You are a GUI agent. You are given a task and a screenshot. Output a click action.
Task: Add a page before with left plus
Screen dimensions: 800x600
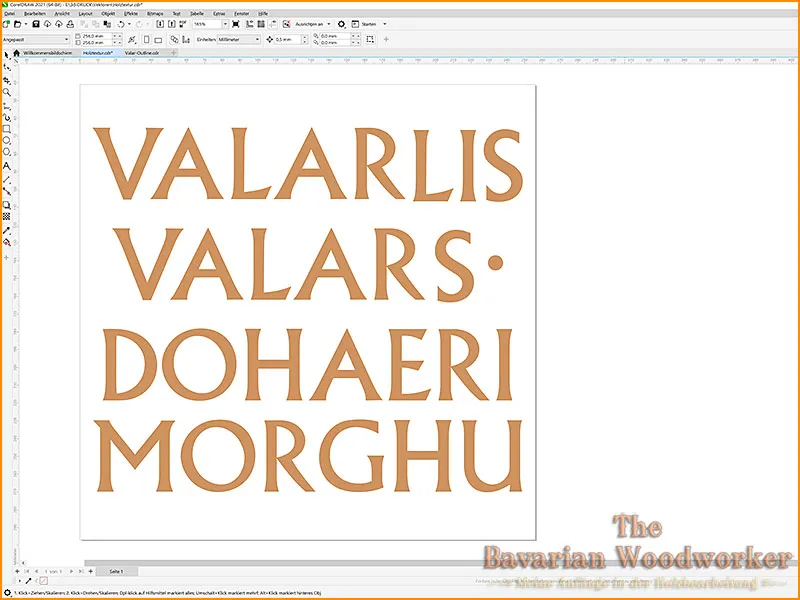[x=17, y=571]
